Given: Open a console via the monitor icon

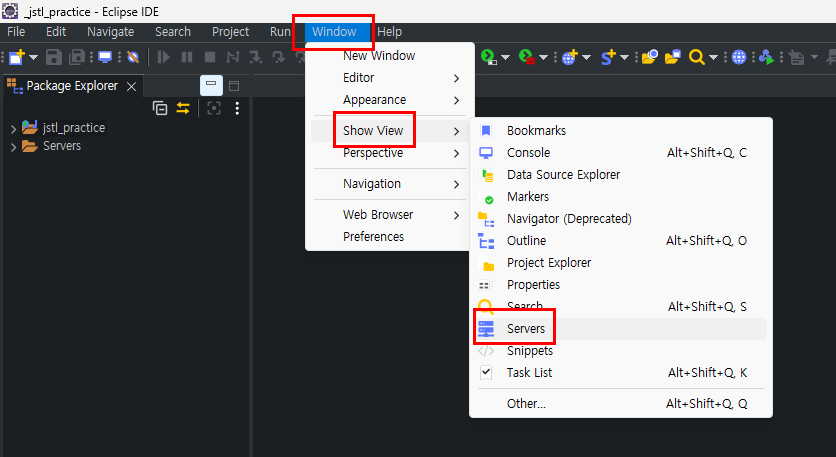Looking at the screenshot, I should click(105, 57).
